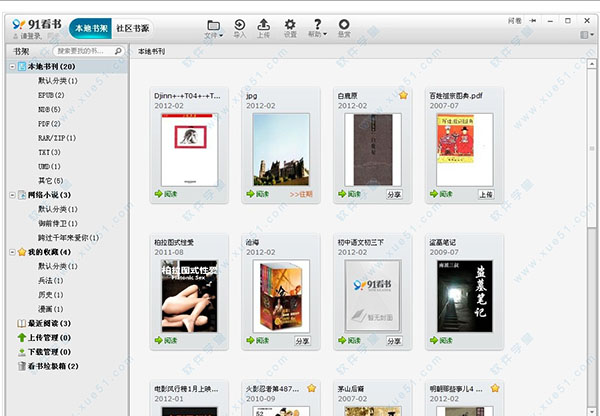The image size is (600, 416).
Task: Select 漫画(1) favorites category
Action: click(x=51, y=309)
